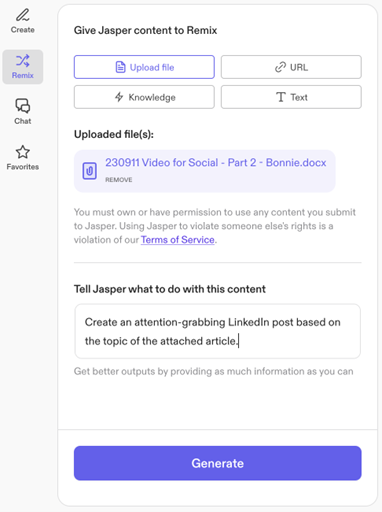Click the chain link icon beside URL

pos(280,67)
